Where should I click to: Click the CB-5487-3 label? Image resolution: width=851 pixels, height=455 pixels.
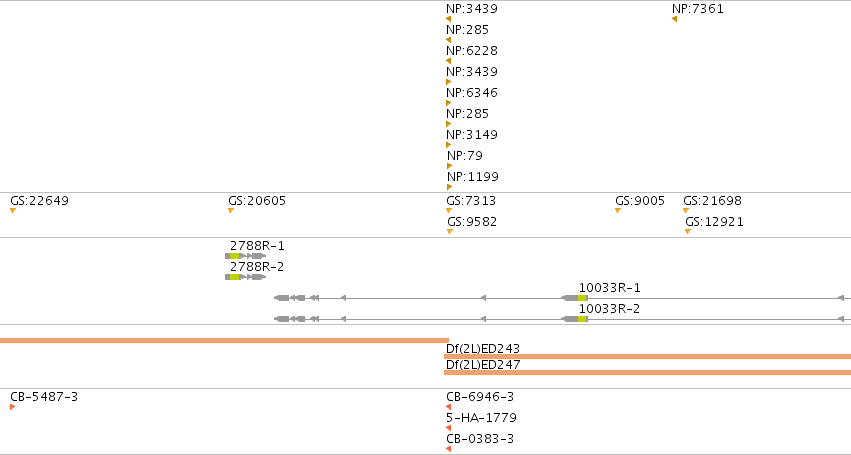(x=44, y=397)
